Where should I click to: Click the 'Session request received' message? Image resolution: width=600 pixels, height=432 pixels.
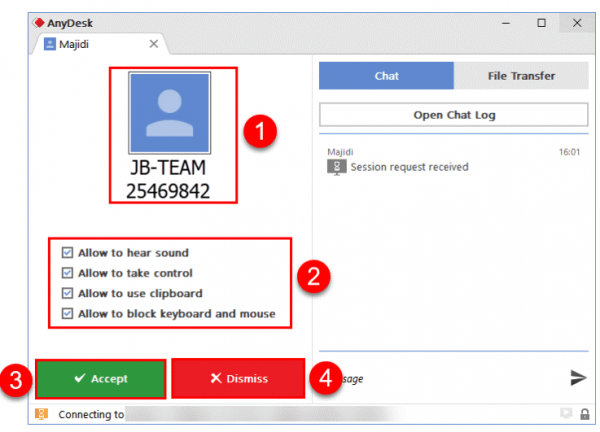coord(409,167)
